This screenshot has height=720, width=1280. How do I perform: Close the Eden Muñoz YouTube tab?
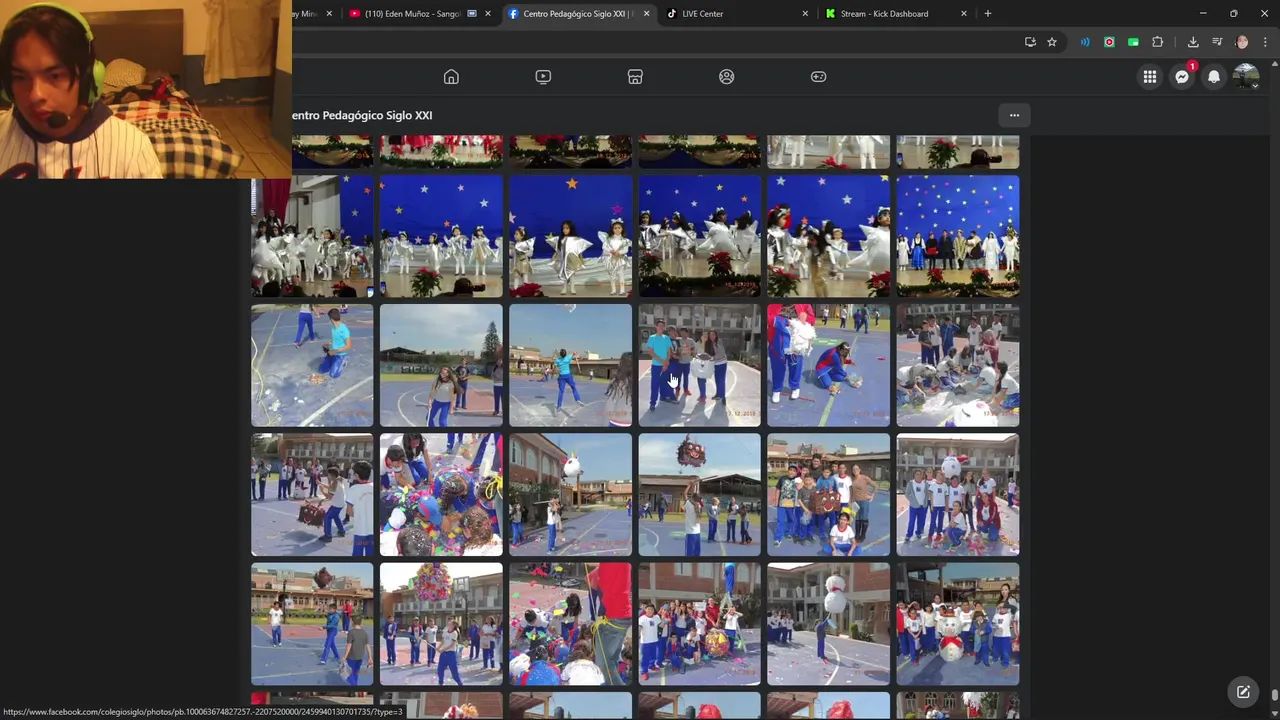[x=488, y=14]
